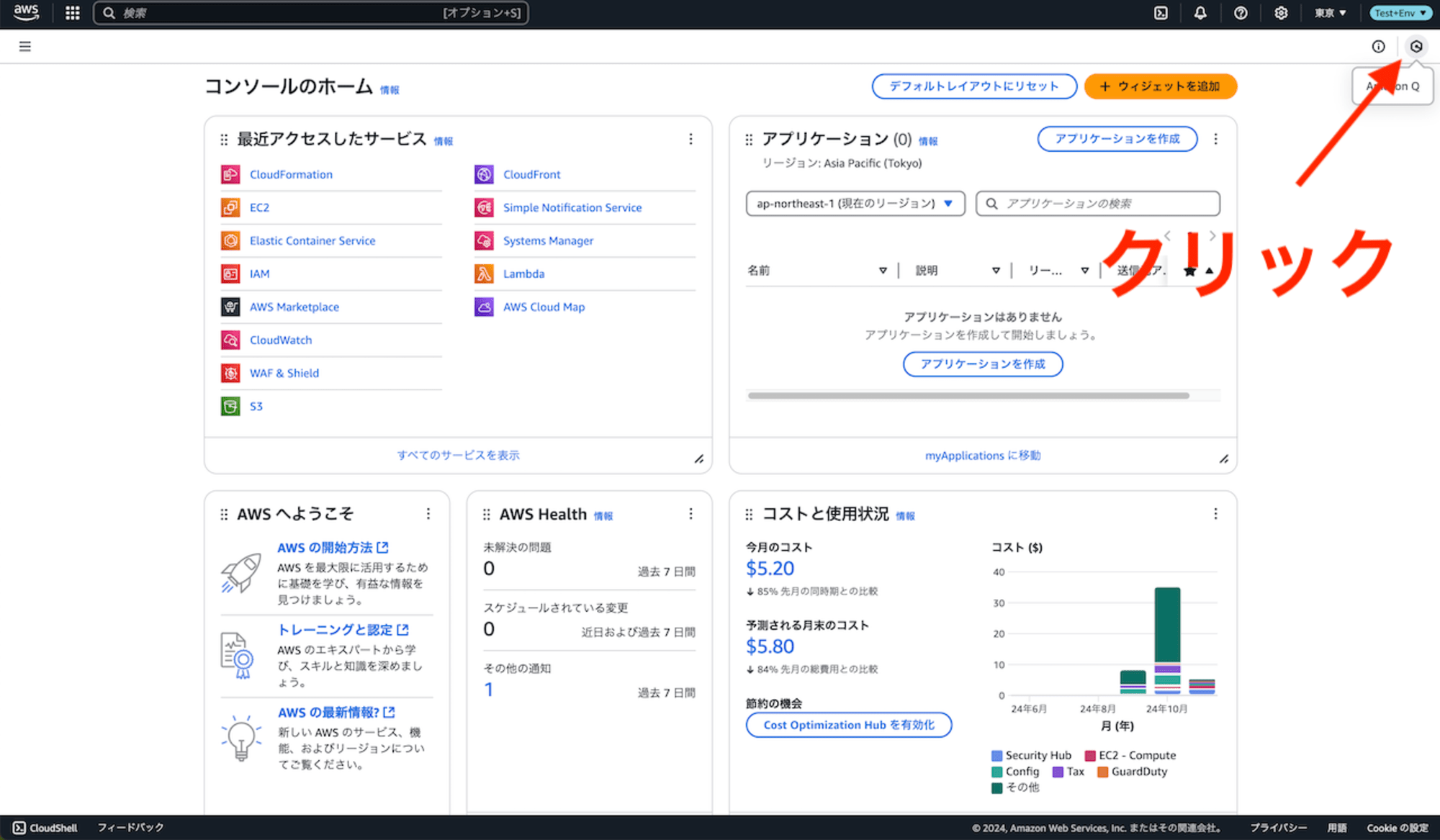Screen dimensions: 1440x840
Task: Click the favorite star column header
Action: 1189,271
